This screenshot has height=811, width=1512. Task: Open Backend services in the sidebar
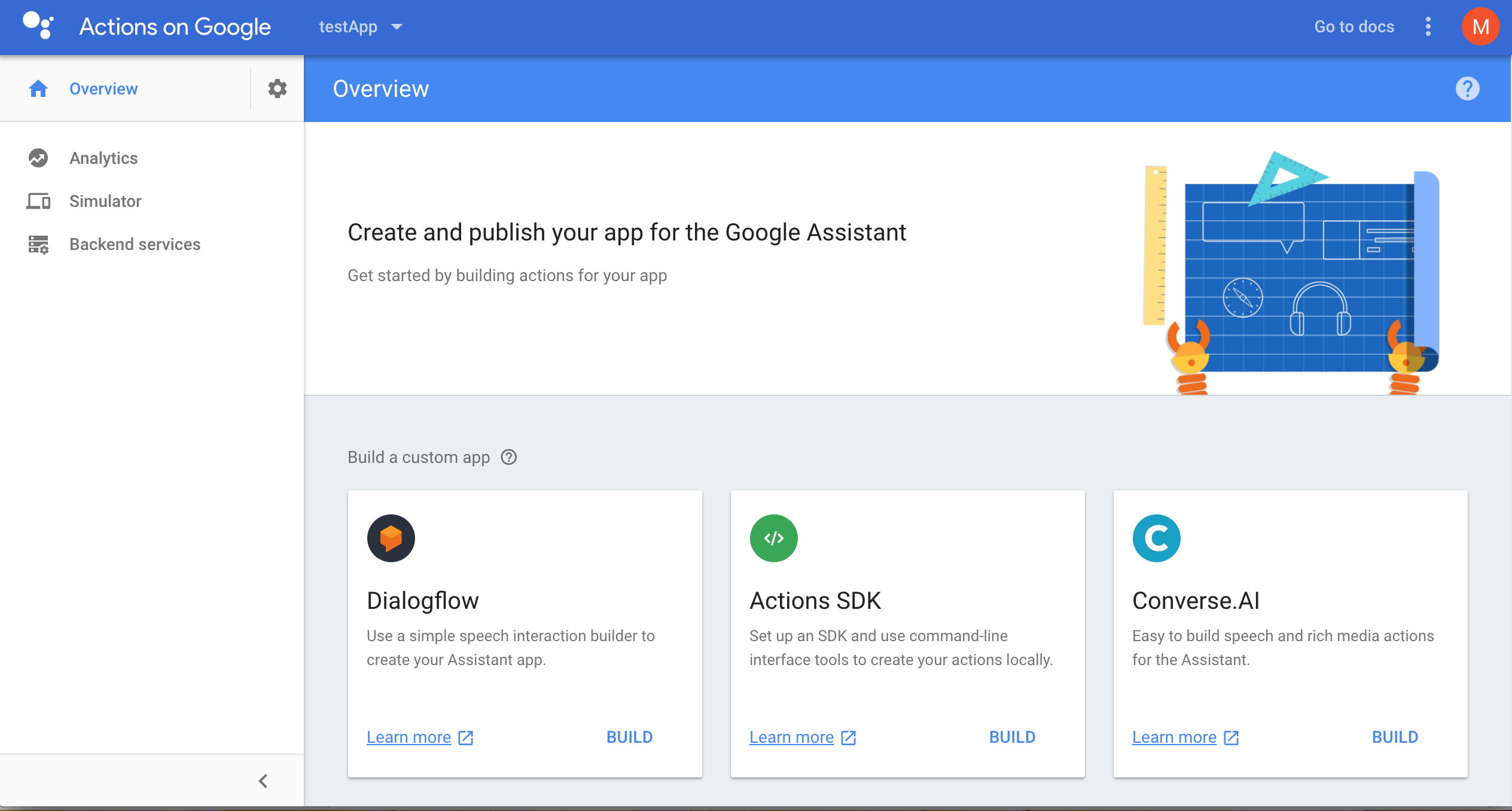(135, 244)
